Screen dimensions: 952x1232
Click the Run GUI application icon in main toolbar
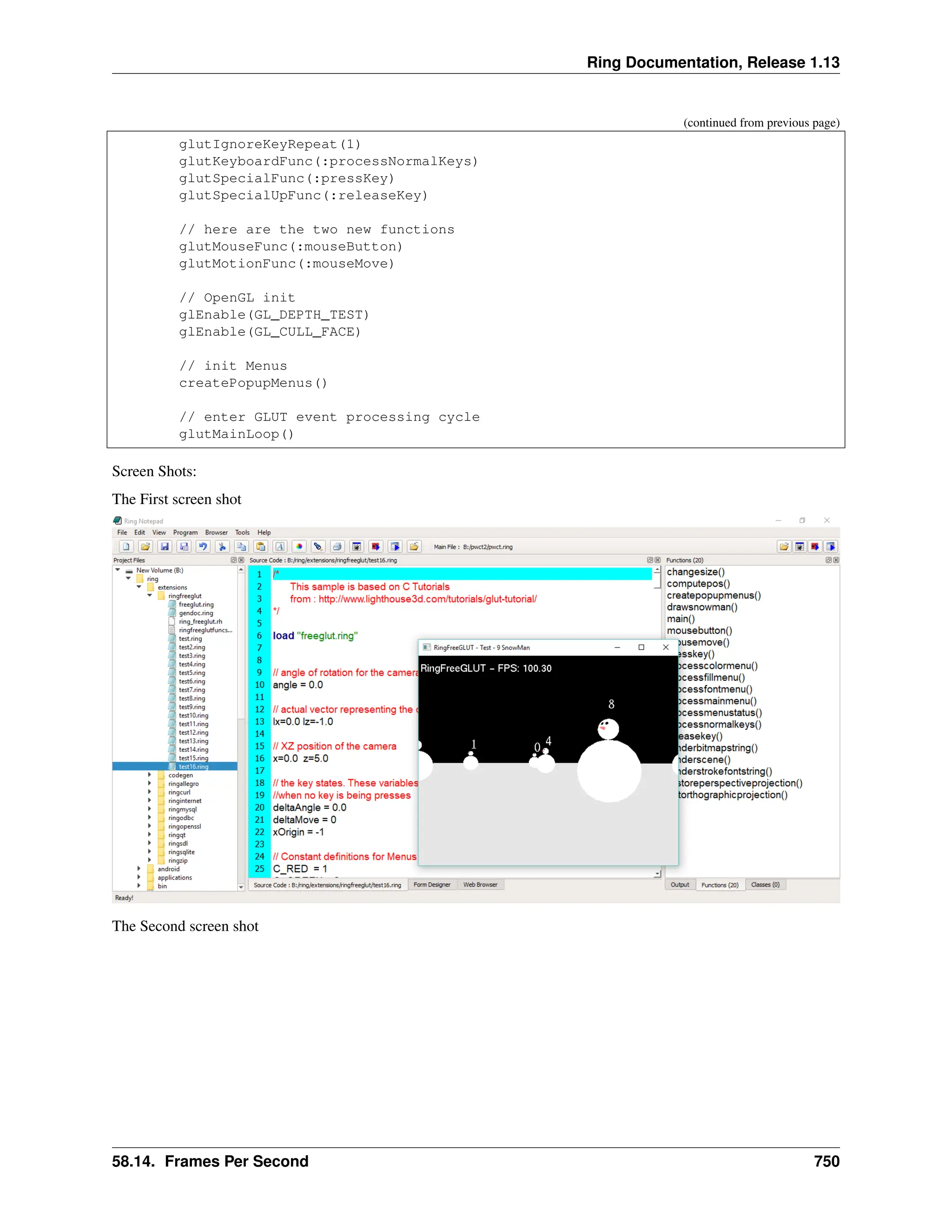click(x=395, y=546)
